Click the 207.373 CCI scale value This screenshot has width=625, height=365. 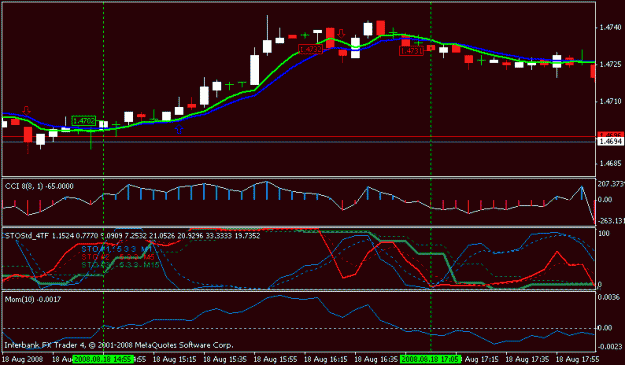(611, 184)
